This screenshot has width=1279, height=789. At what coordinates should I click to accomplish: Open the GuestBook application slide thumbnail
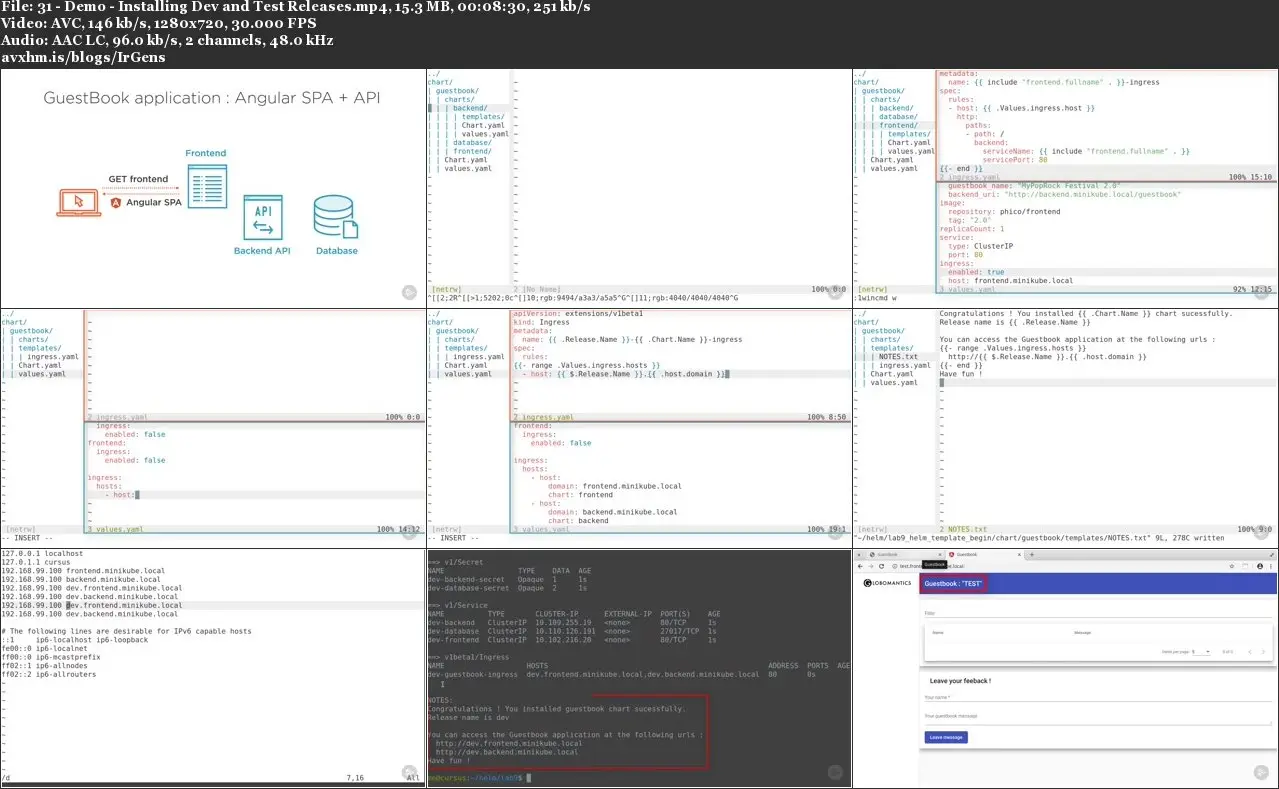tap(213, 187)
